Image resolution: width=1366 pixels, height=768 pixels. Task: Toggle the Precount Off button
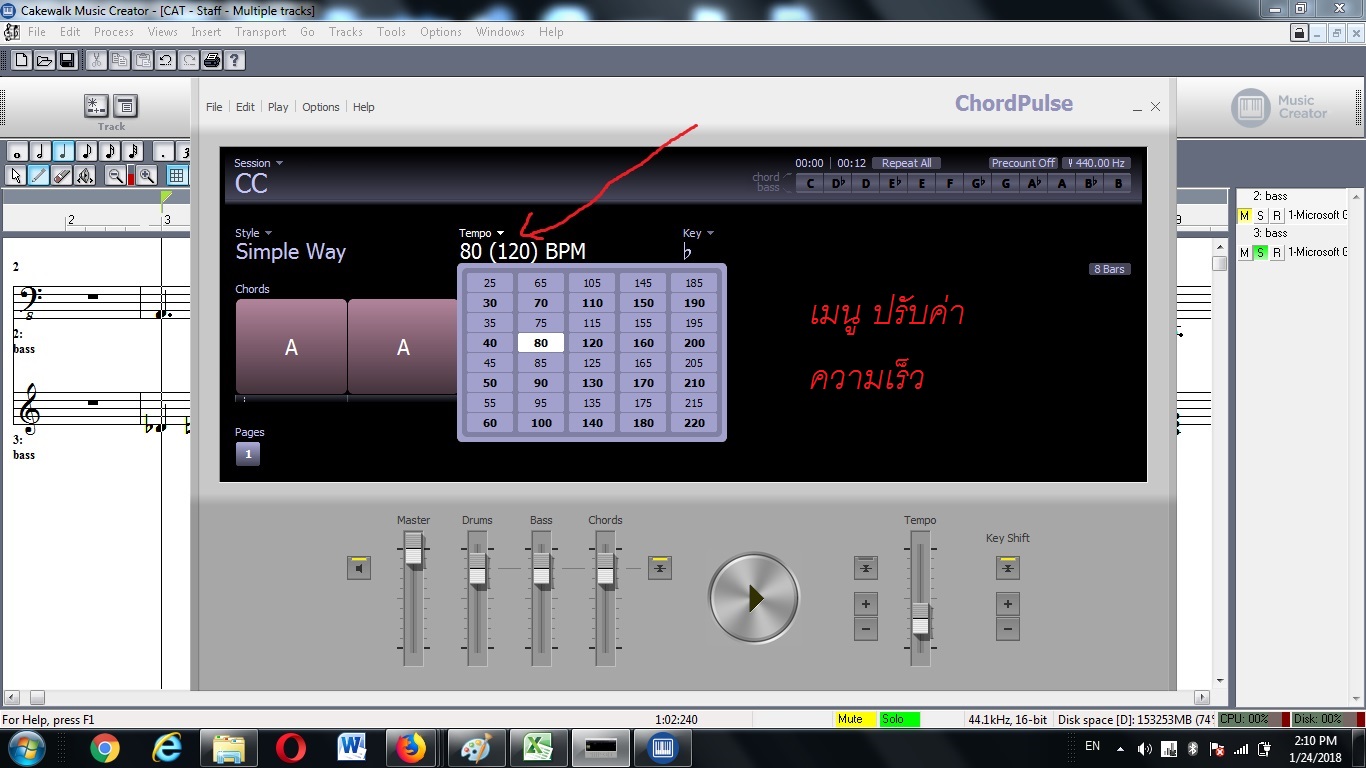(1023, 163)
